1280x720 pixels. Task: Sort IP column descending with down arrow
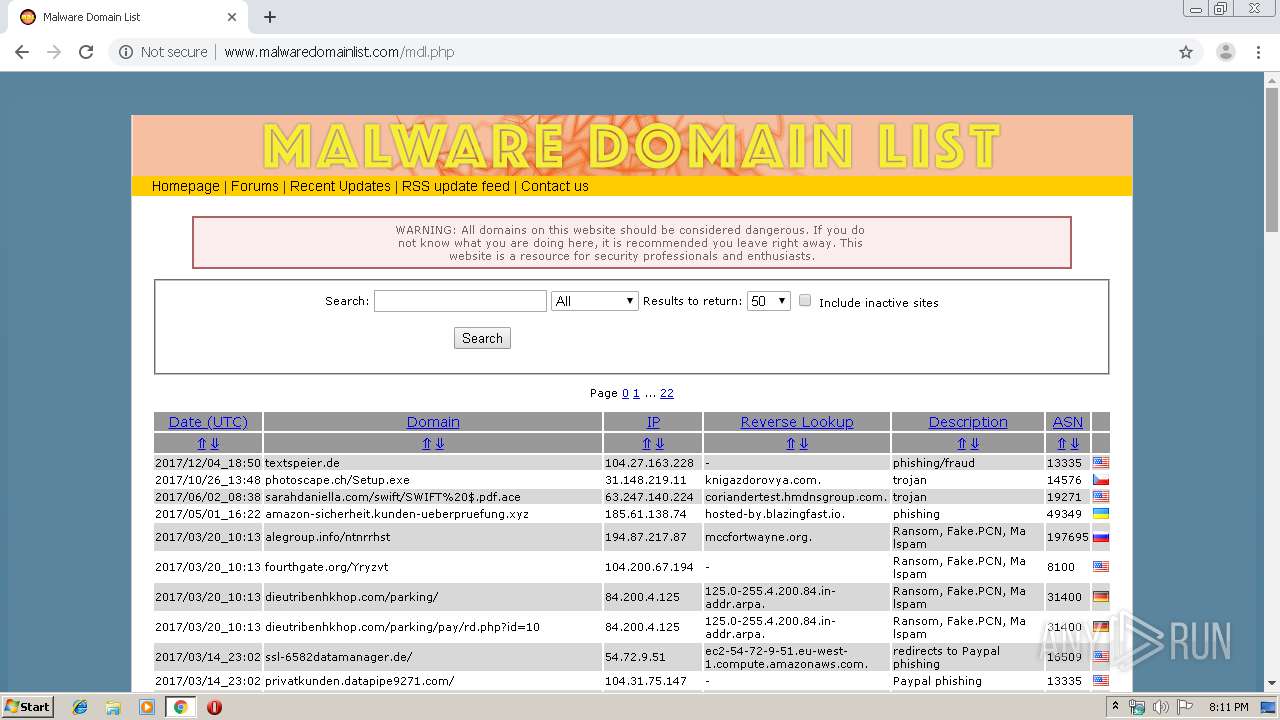[x=660, y=444]
